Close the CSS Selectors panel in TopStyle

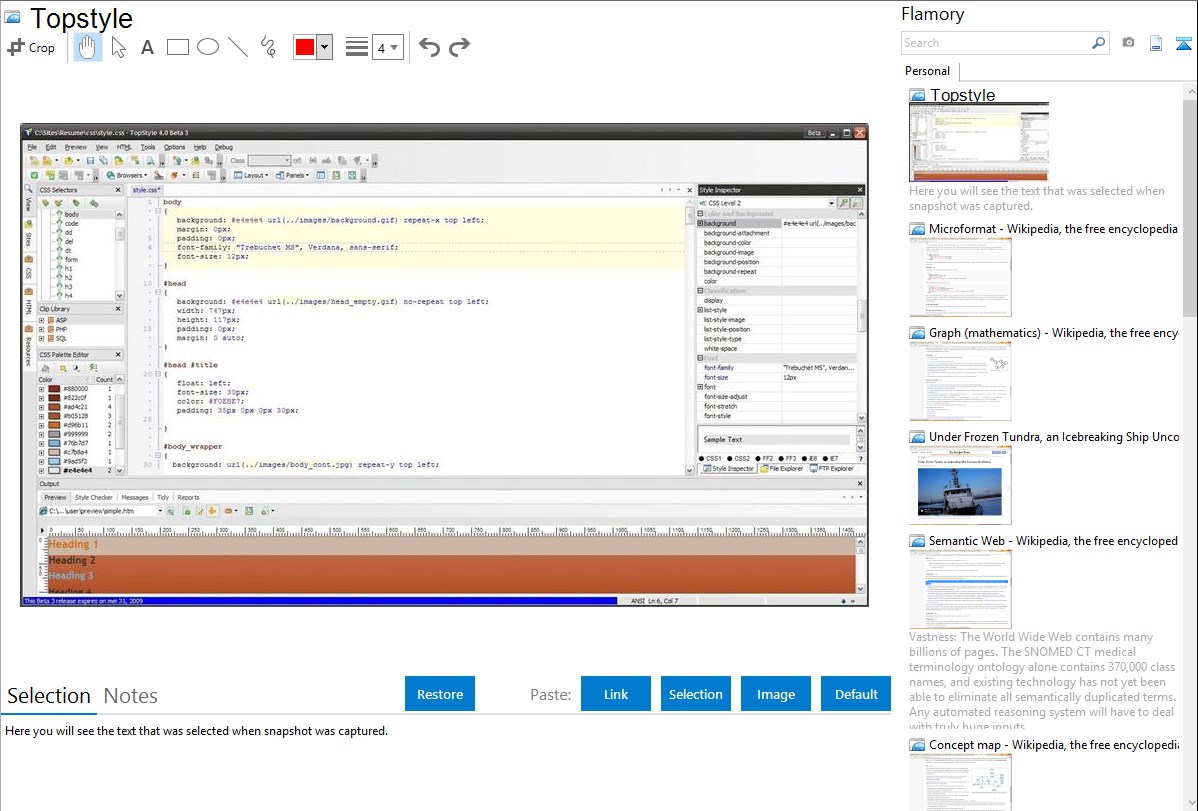point(118,190)
